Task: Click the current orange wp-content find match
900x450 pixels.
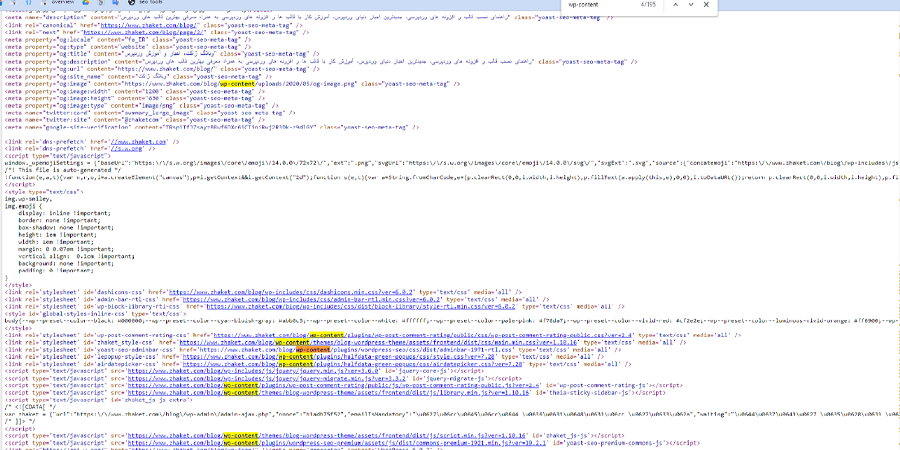Action: click(313, 349)
